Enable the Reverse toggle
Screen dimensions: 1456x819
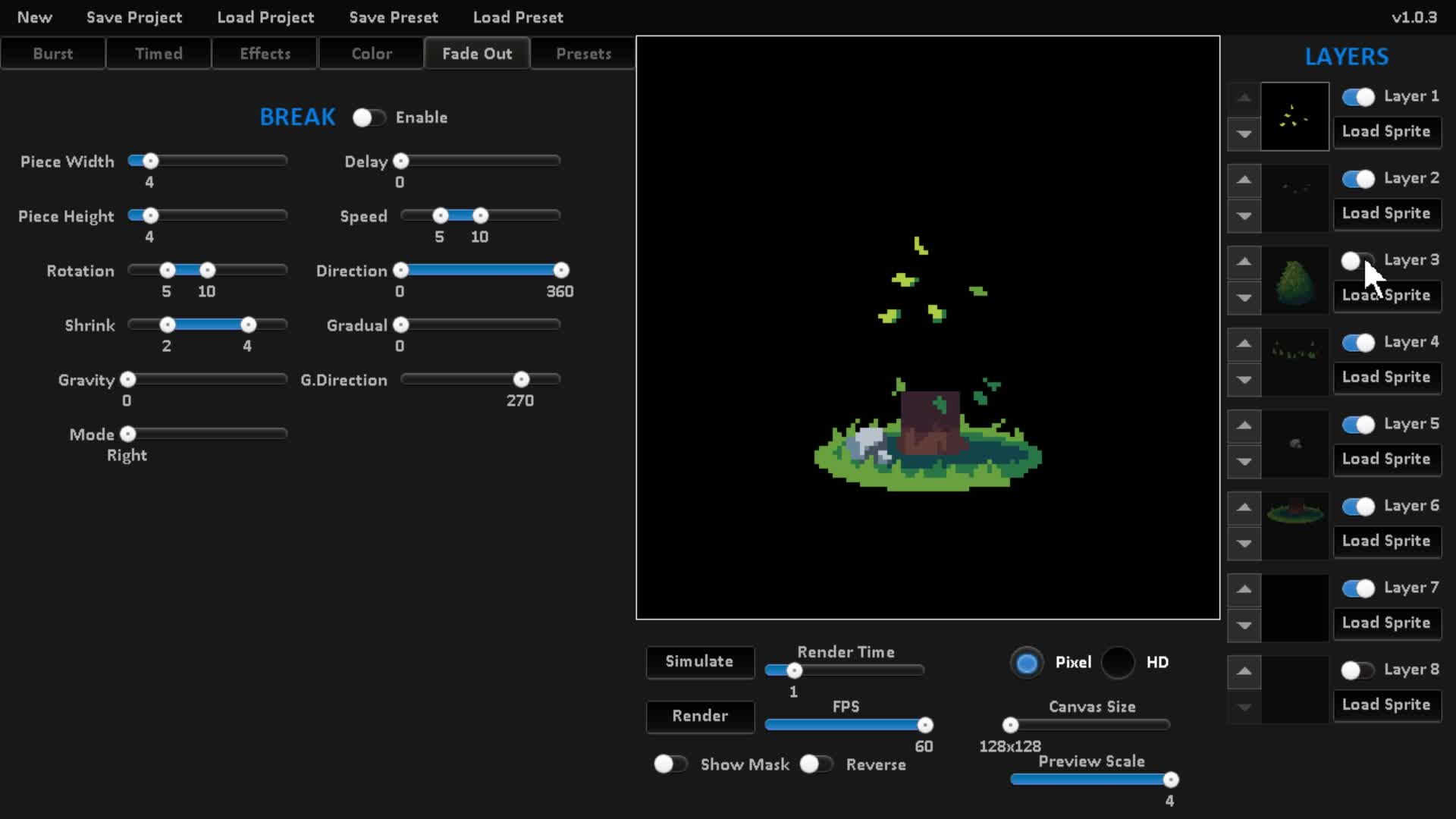tap(816, 764)
